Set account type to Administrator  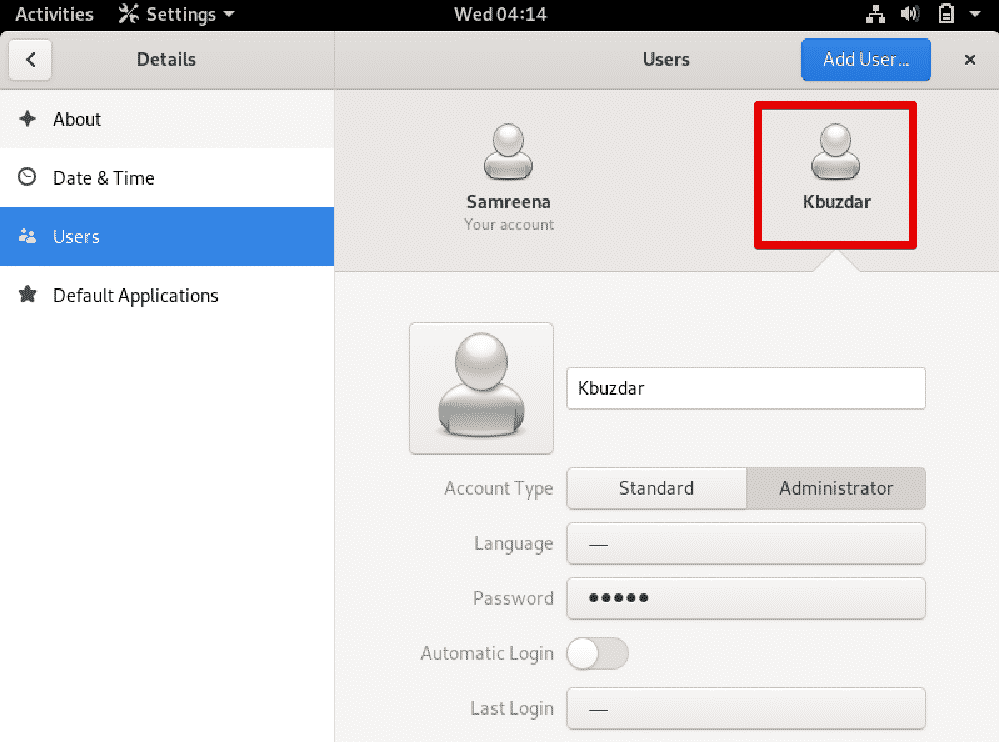click(x=836, y=489)
